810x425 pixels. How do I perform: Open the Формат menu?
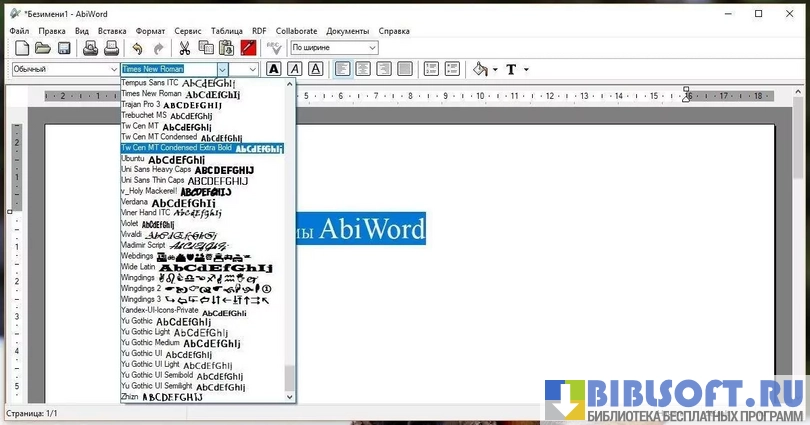click(150, 31)
